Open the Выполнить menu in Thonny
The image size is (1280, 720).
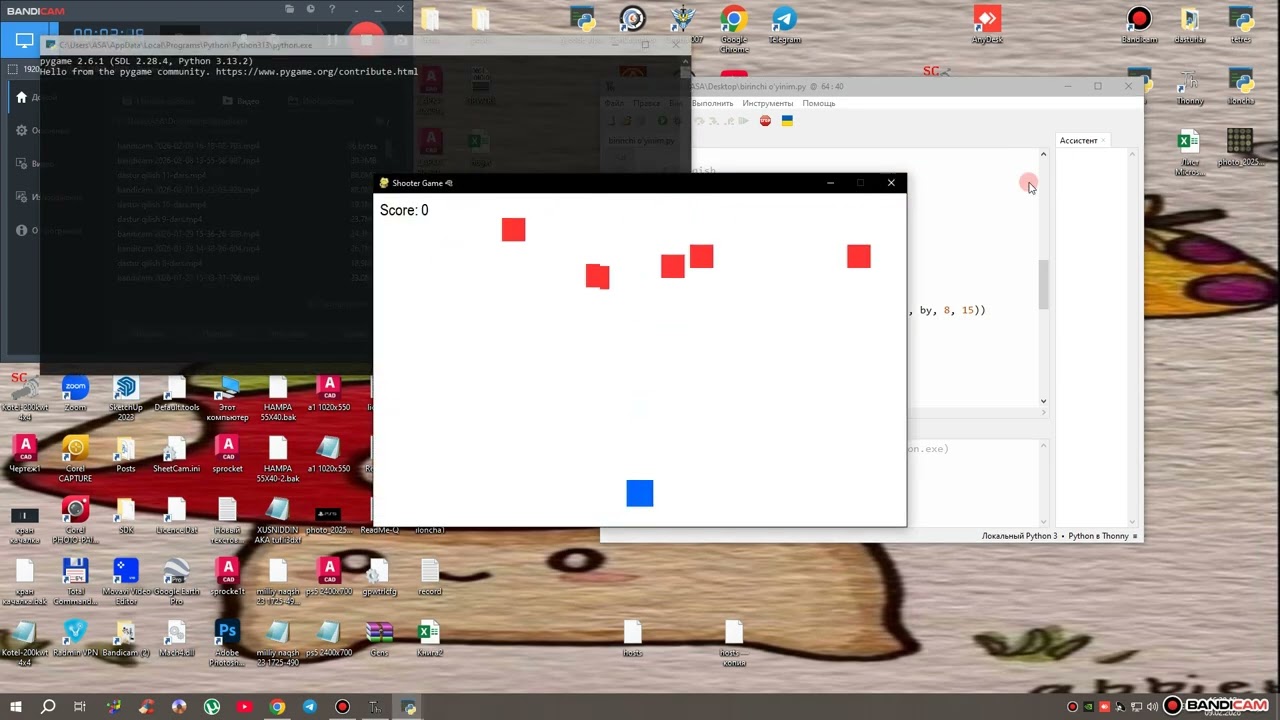(x=712, y=103)
